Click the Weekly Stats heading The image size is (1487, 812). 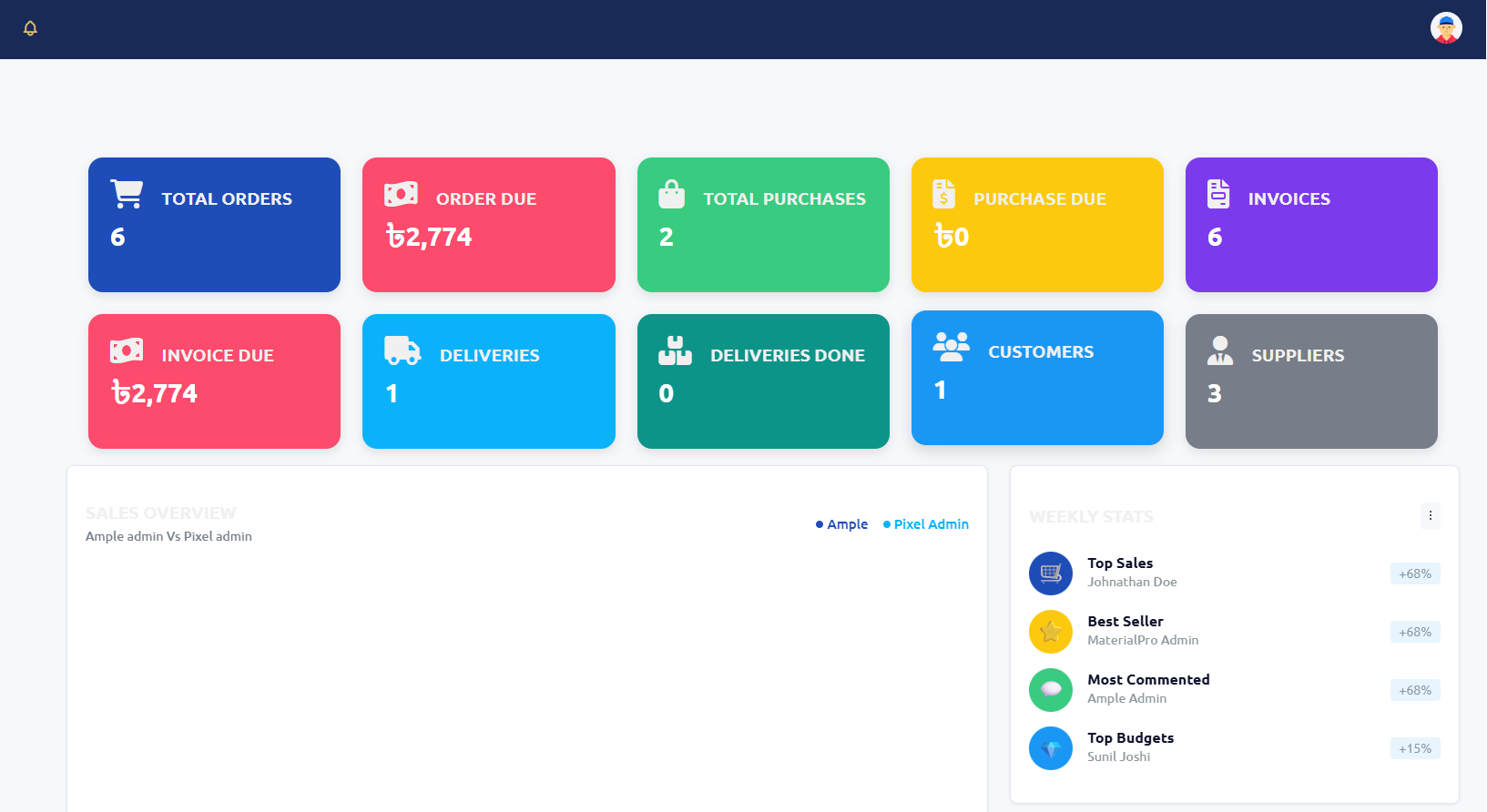pos(1091,517)
